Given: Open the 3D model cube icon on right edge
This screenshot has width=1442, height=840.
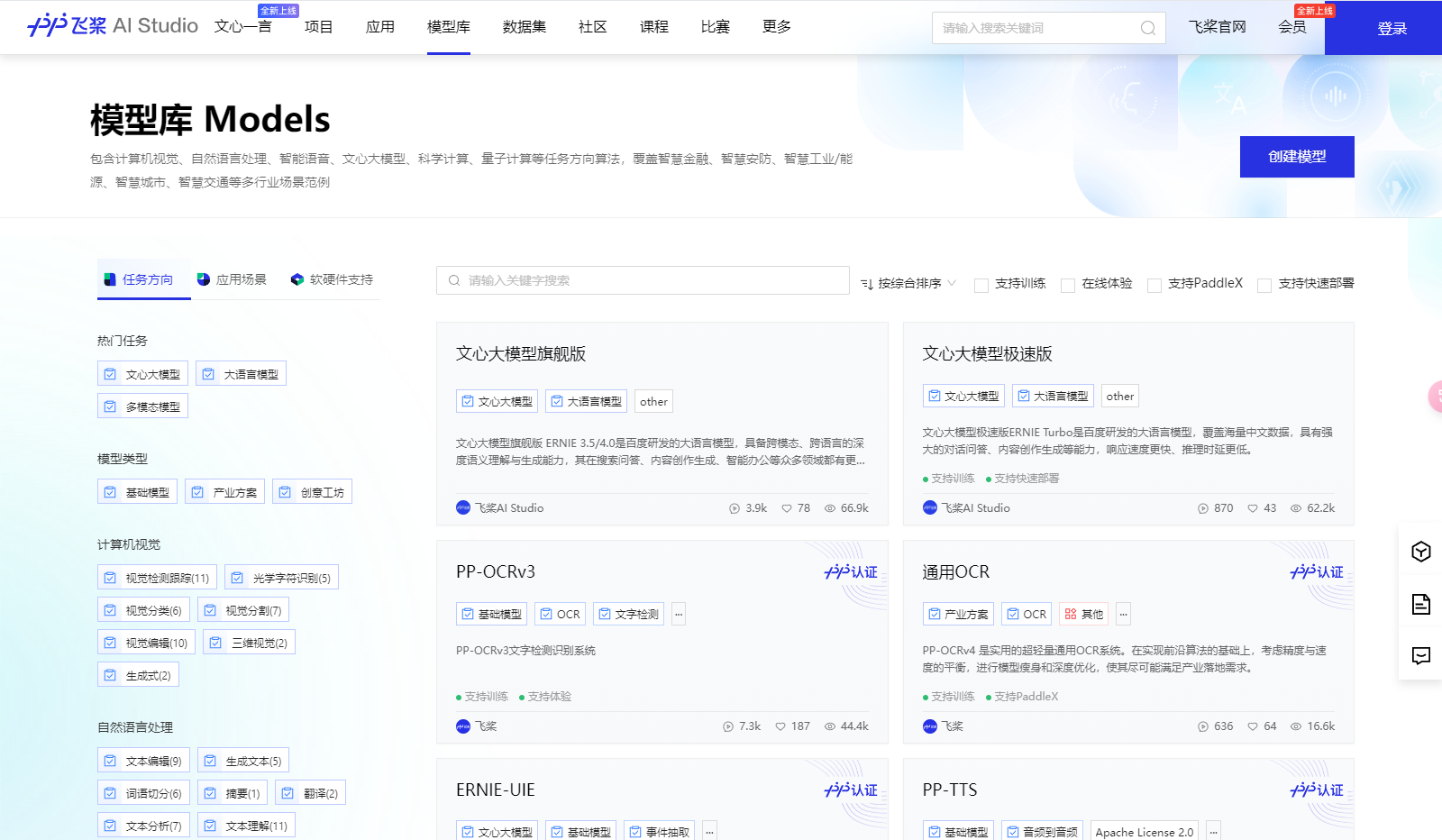Looking at the screenshot, I should pyautogui.click(x=1420, y=552).
